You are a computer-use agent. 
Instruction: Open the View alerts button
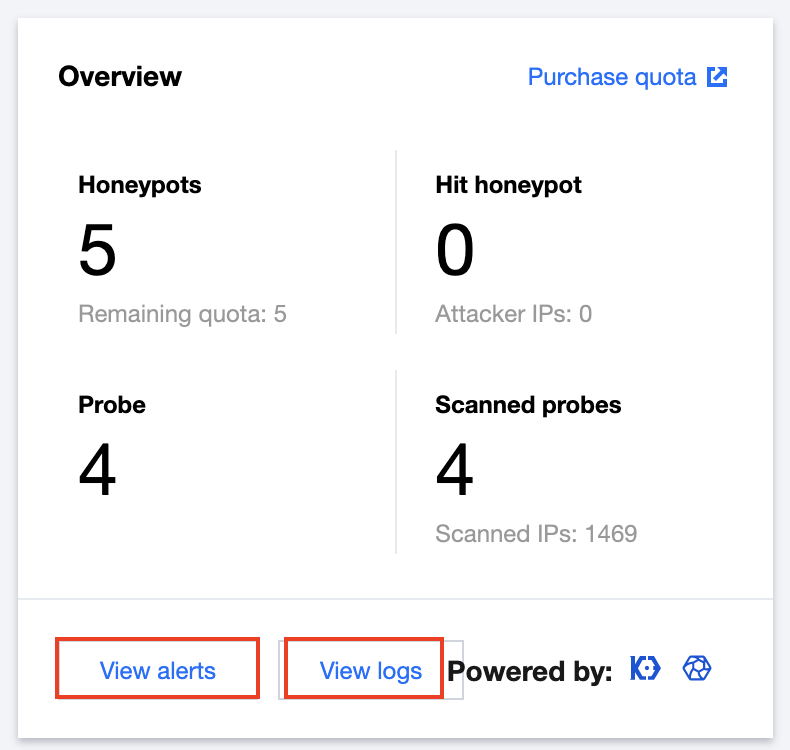pyautogui.click(x=158, y=670)
